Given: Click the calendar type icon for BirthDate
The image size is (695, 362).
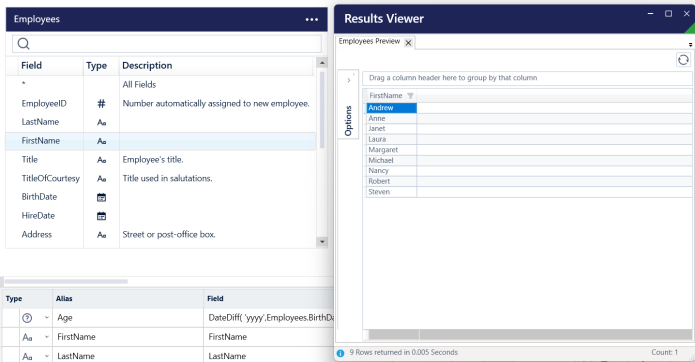Looking at the screenshot, I should click(x=102, y=197).
